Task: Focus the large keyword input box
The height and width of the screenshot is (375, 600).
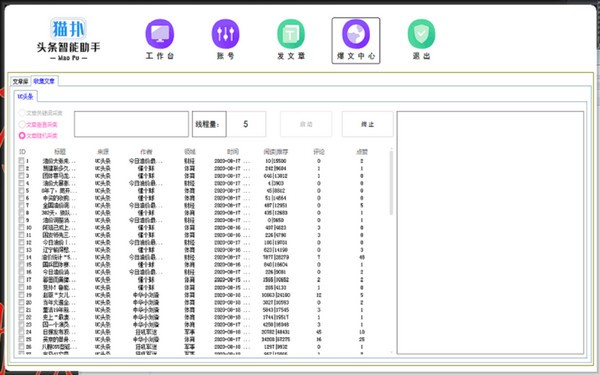Action: 131,124
